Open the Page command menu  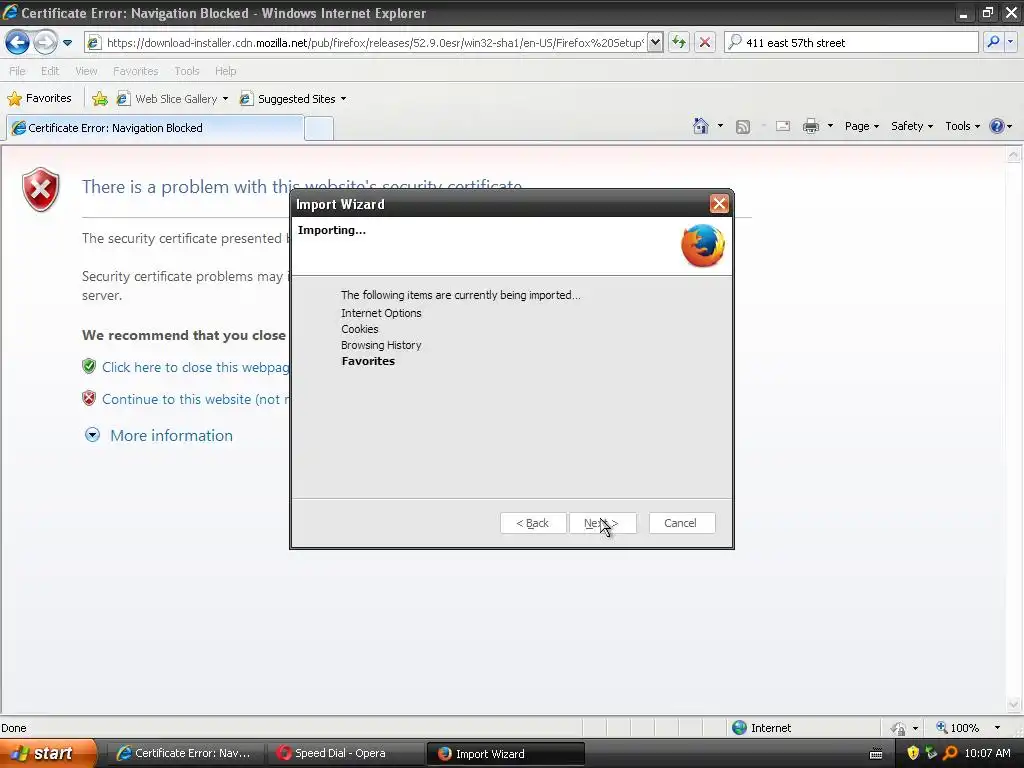(861, 126)
